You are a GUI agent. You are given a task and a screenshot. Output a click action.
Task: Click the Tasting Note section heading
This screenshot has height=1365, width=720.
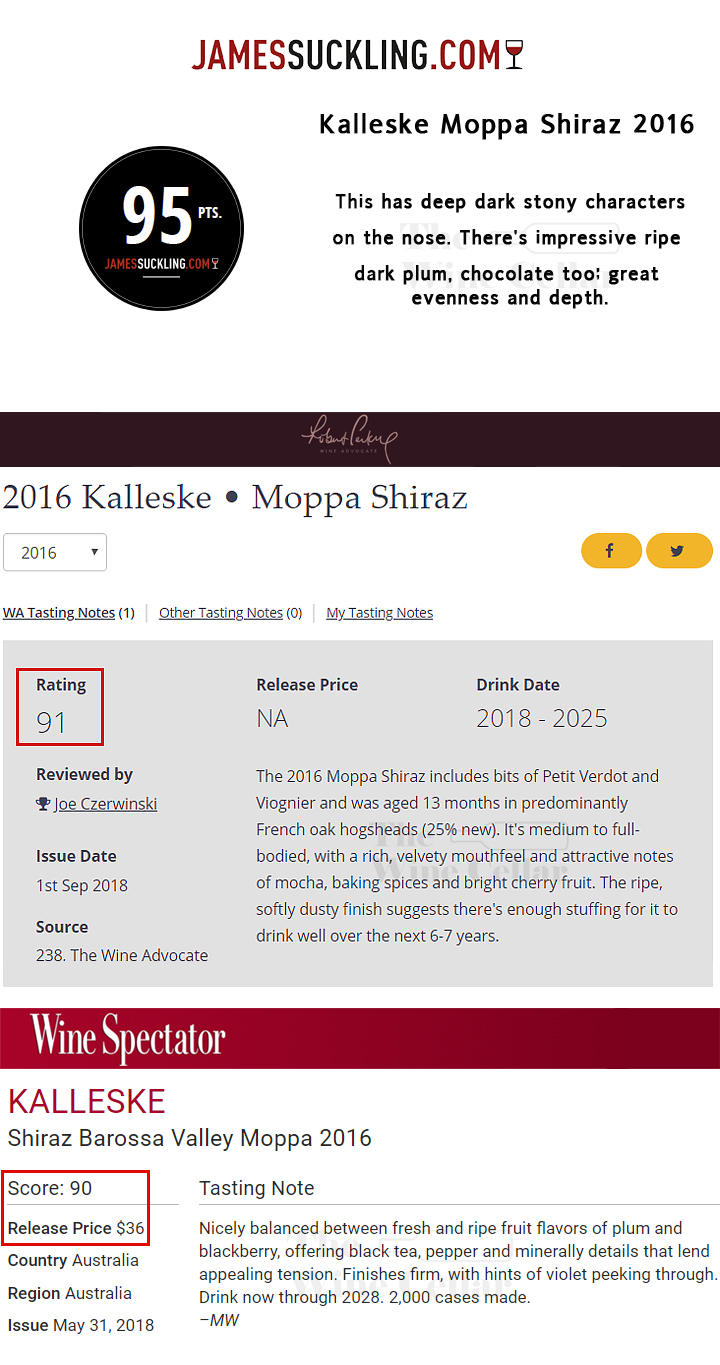click(257, 1188)
